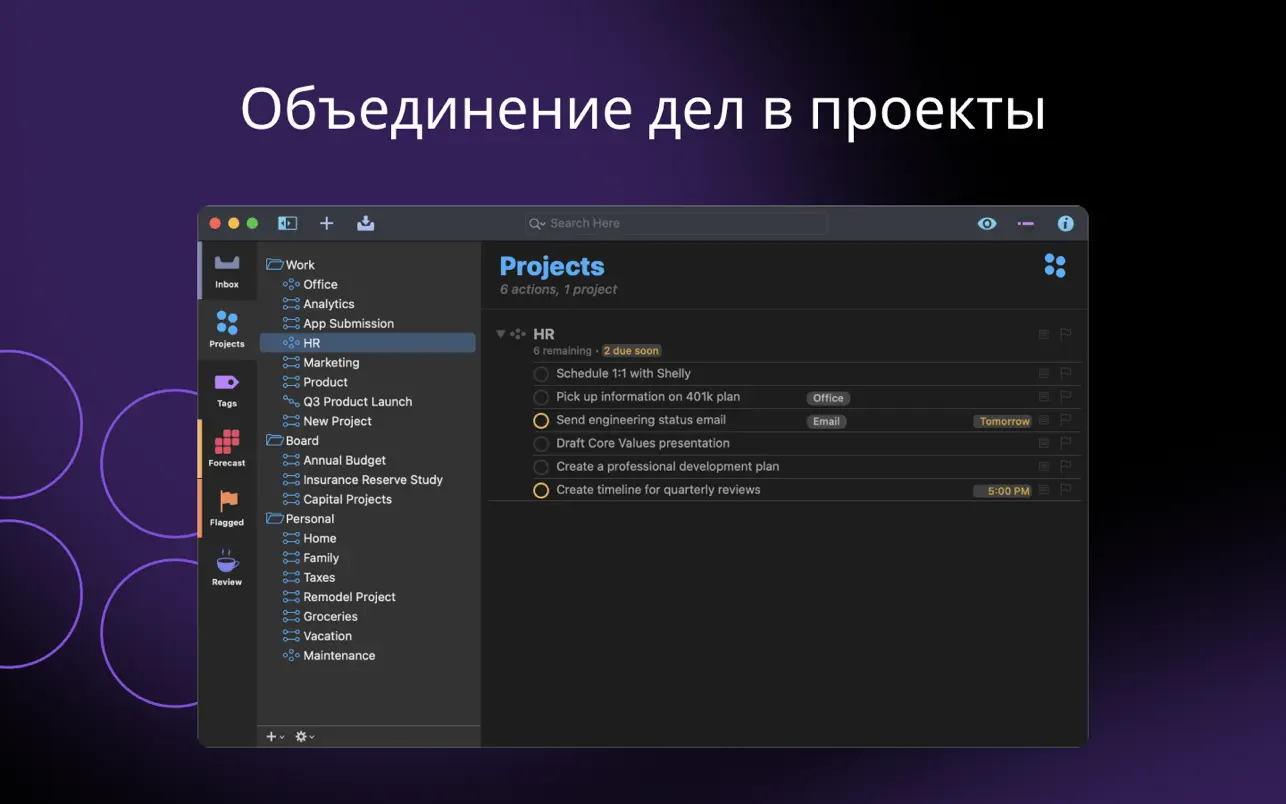Open the Forecast perspective icon
The width and height of the screenshot is (1286, 804).
click(227, 448)
